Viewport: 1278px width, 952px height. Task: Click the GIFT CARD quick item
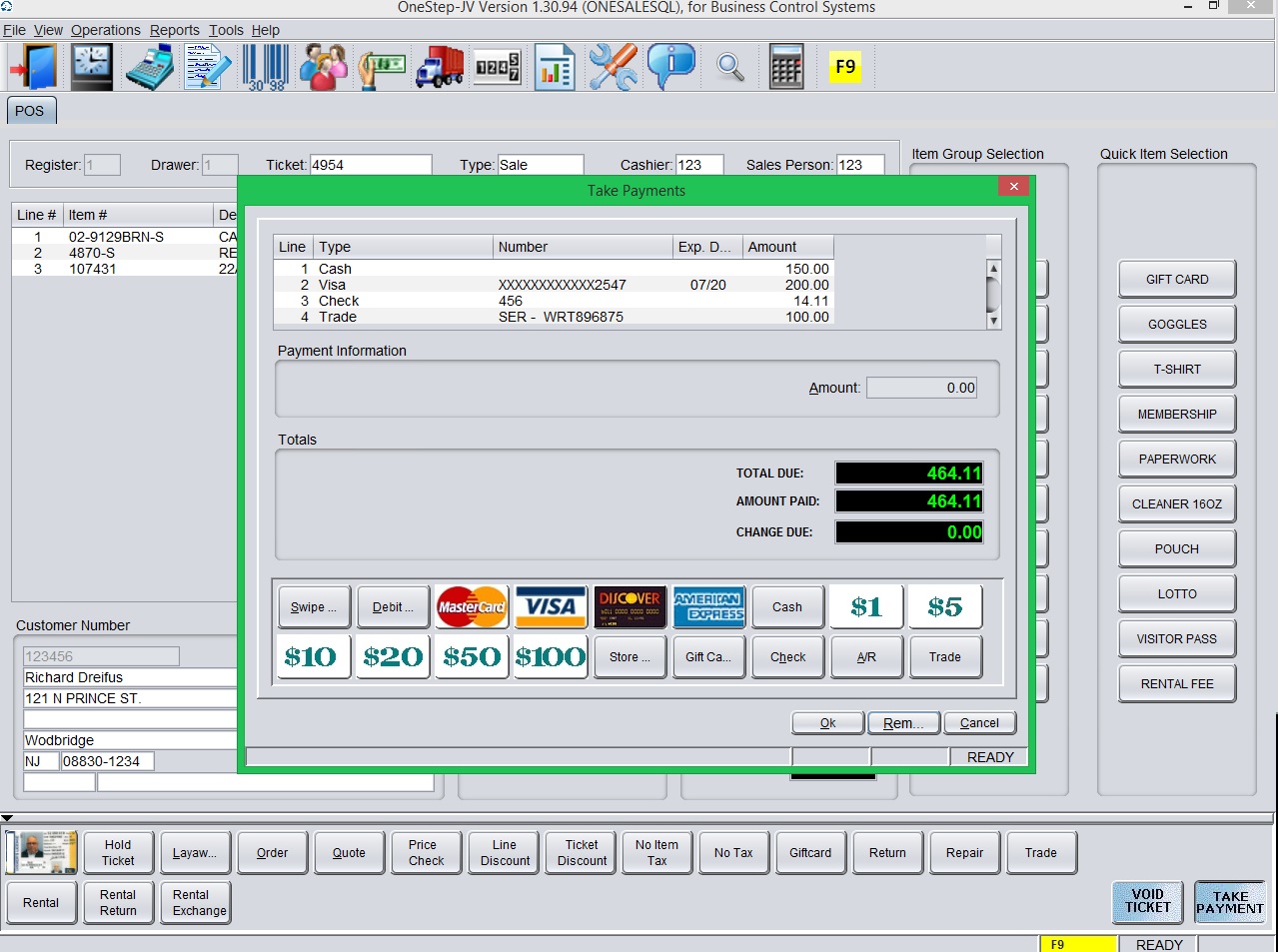1176,280
